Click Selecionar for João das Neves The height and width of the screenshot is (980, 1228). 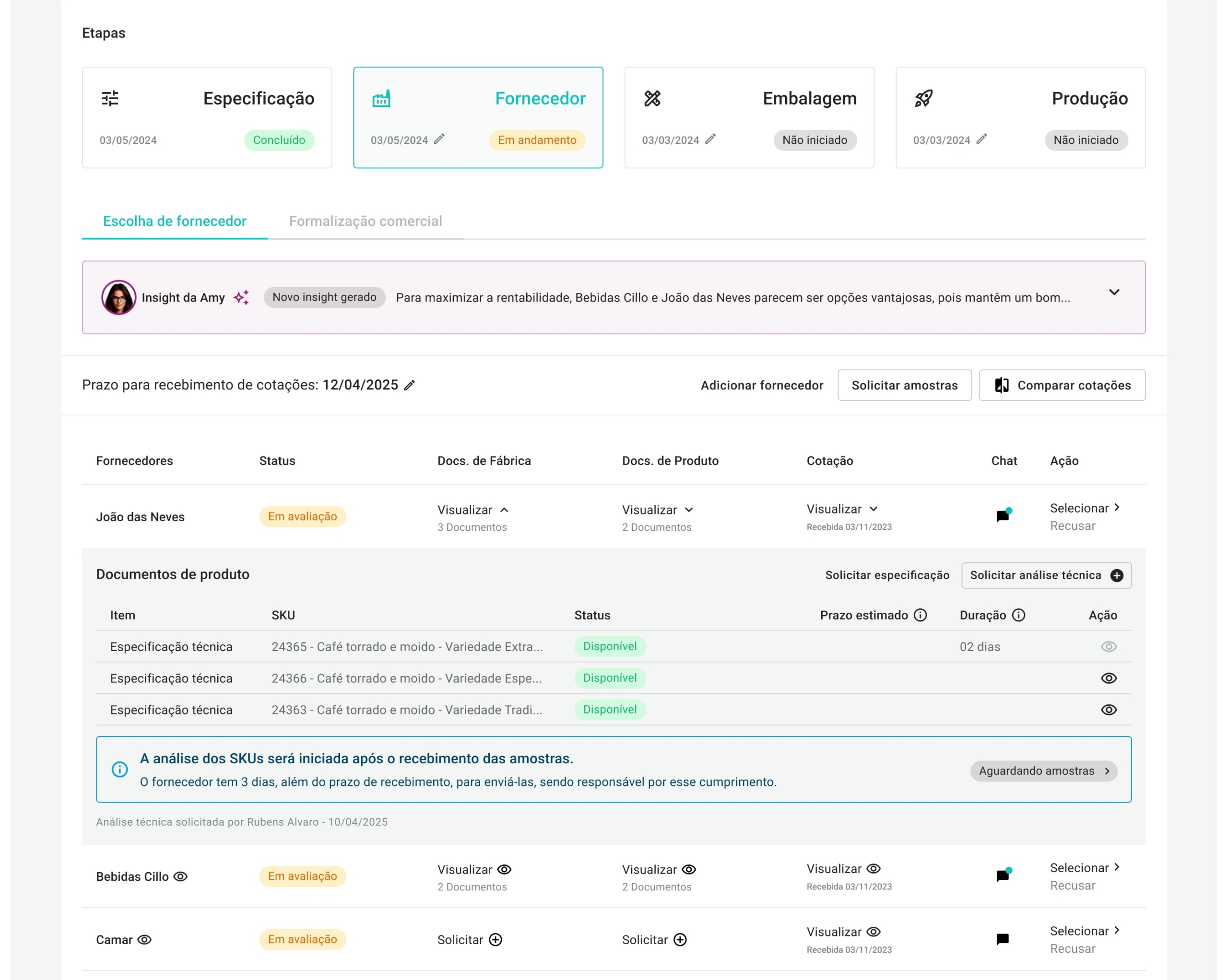click(x=1085, y=508)
